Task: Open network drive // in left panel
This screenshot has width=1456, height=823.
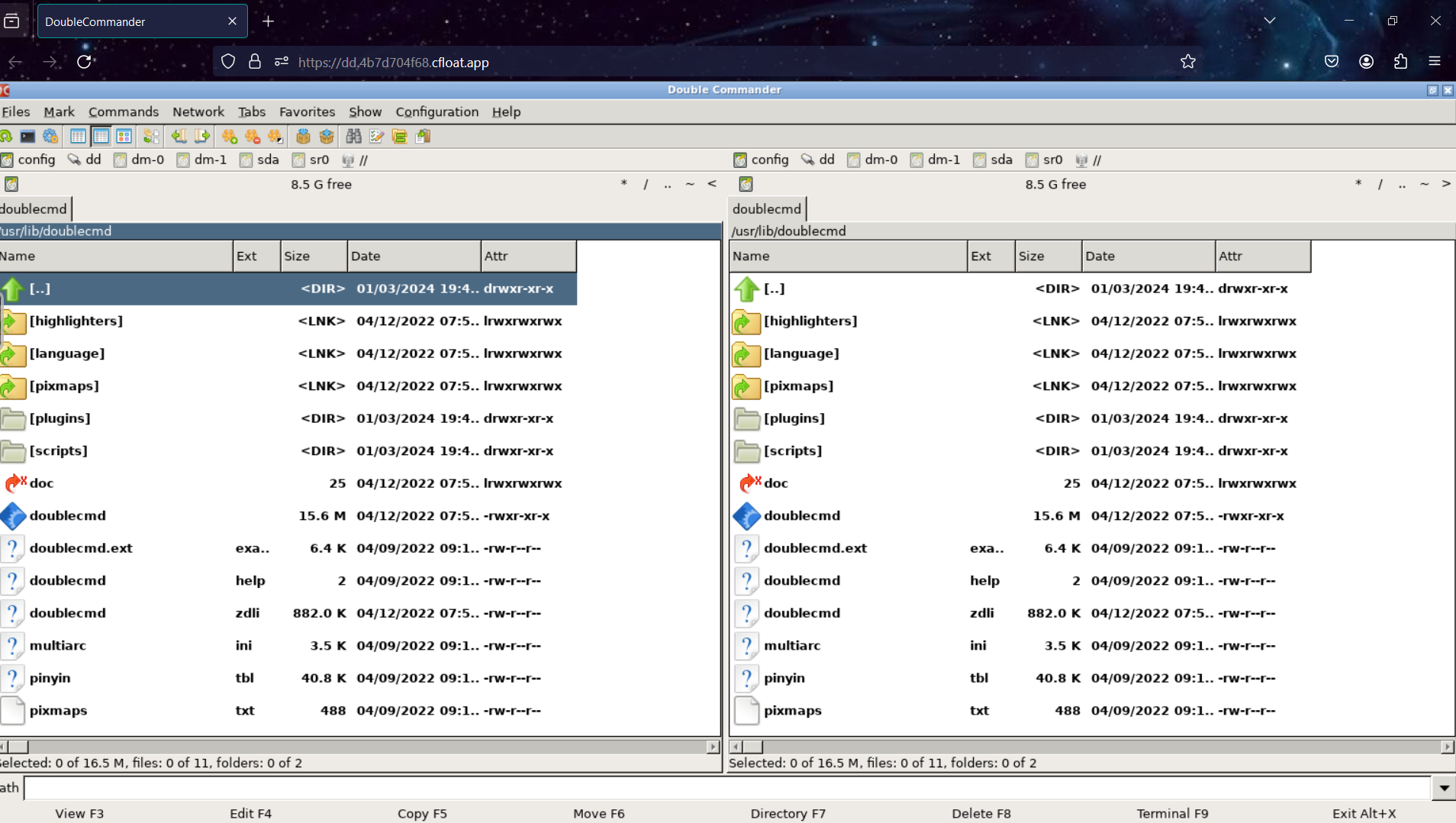Action: pos(356,160)
